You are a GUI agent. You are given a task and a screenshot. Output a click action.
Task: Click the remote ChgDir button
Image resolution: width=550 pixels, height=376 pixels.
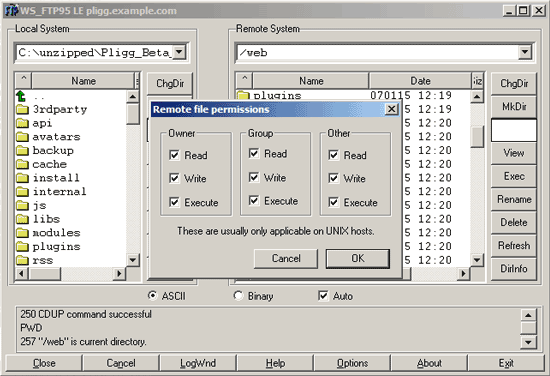coord(514,83)
